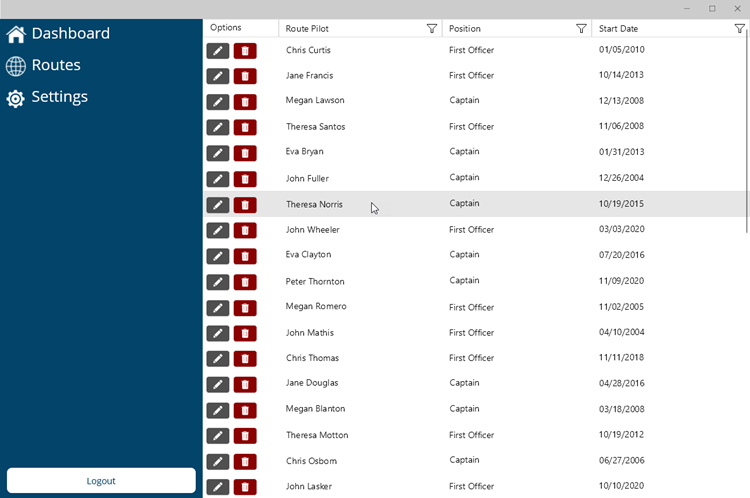This screenshot has height=498, width=750.
Task: Open the Position column filter funnel
Action: point(581,29)
